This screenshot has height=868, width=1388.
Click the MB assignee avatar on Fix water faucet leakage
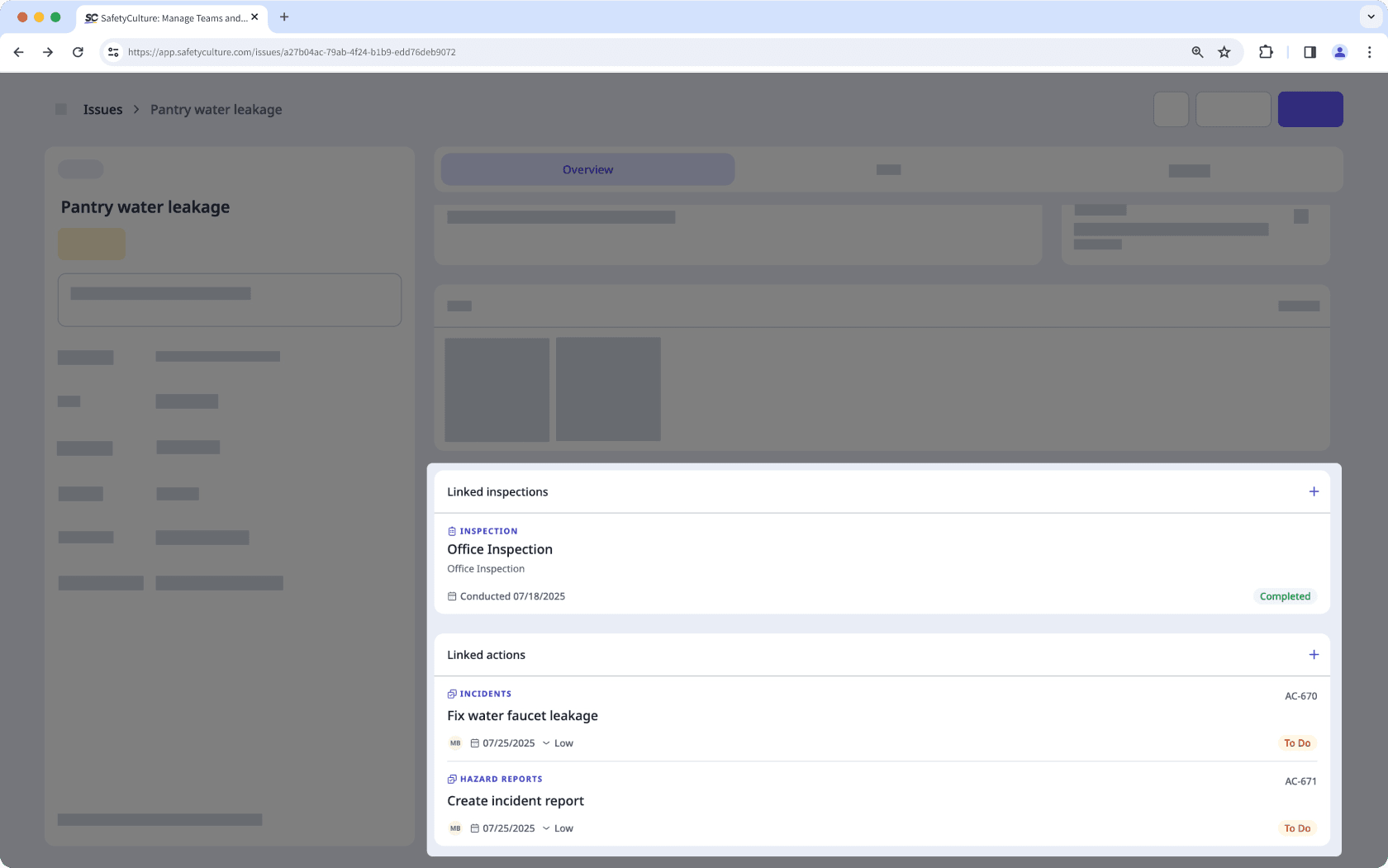[x=455, y=742]
